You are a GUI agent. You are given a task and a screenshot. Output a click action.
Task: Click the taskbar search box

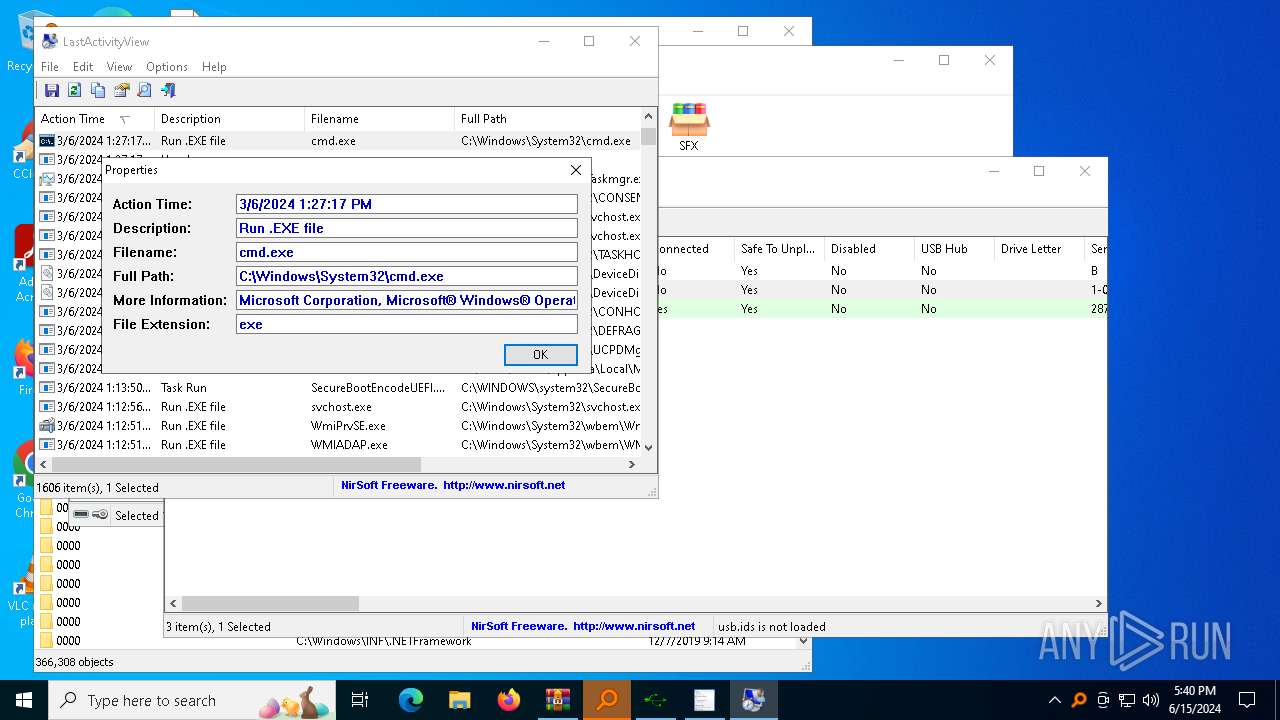(192, 700)
